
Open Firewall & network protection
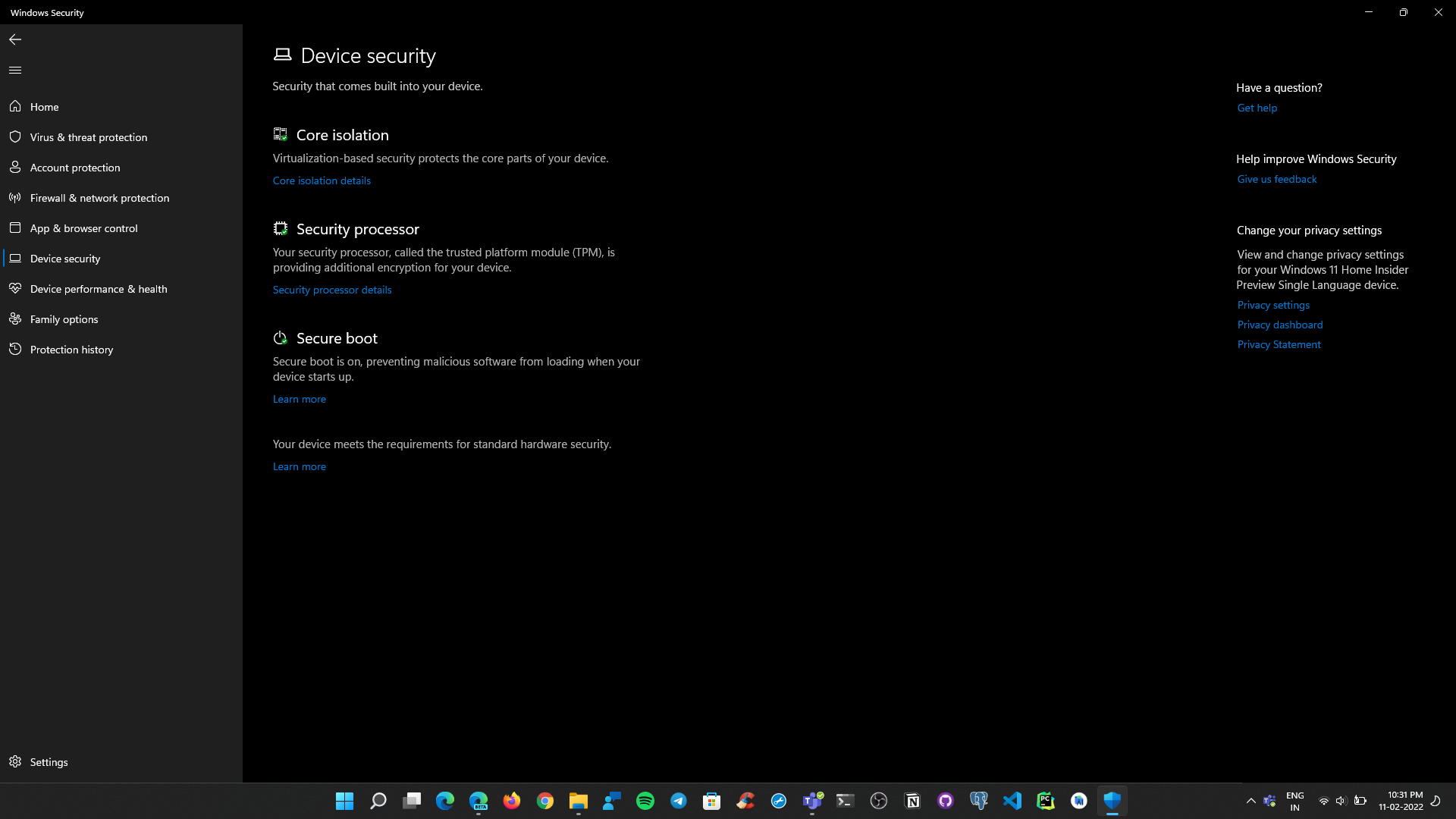[99, 197]
